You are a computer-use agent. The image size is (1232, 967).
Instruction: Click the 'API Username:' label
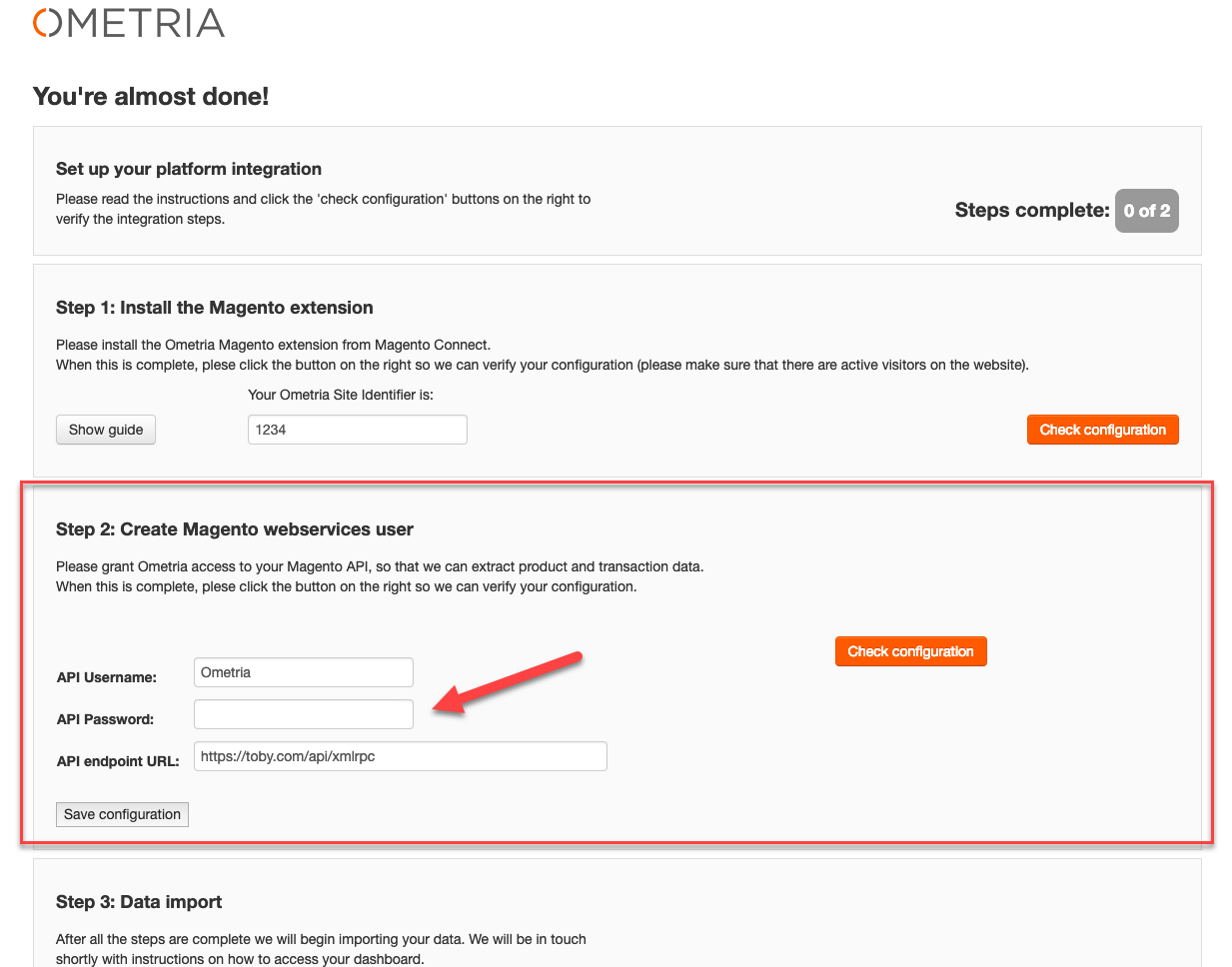107,677
